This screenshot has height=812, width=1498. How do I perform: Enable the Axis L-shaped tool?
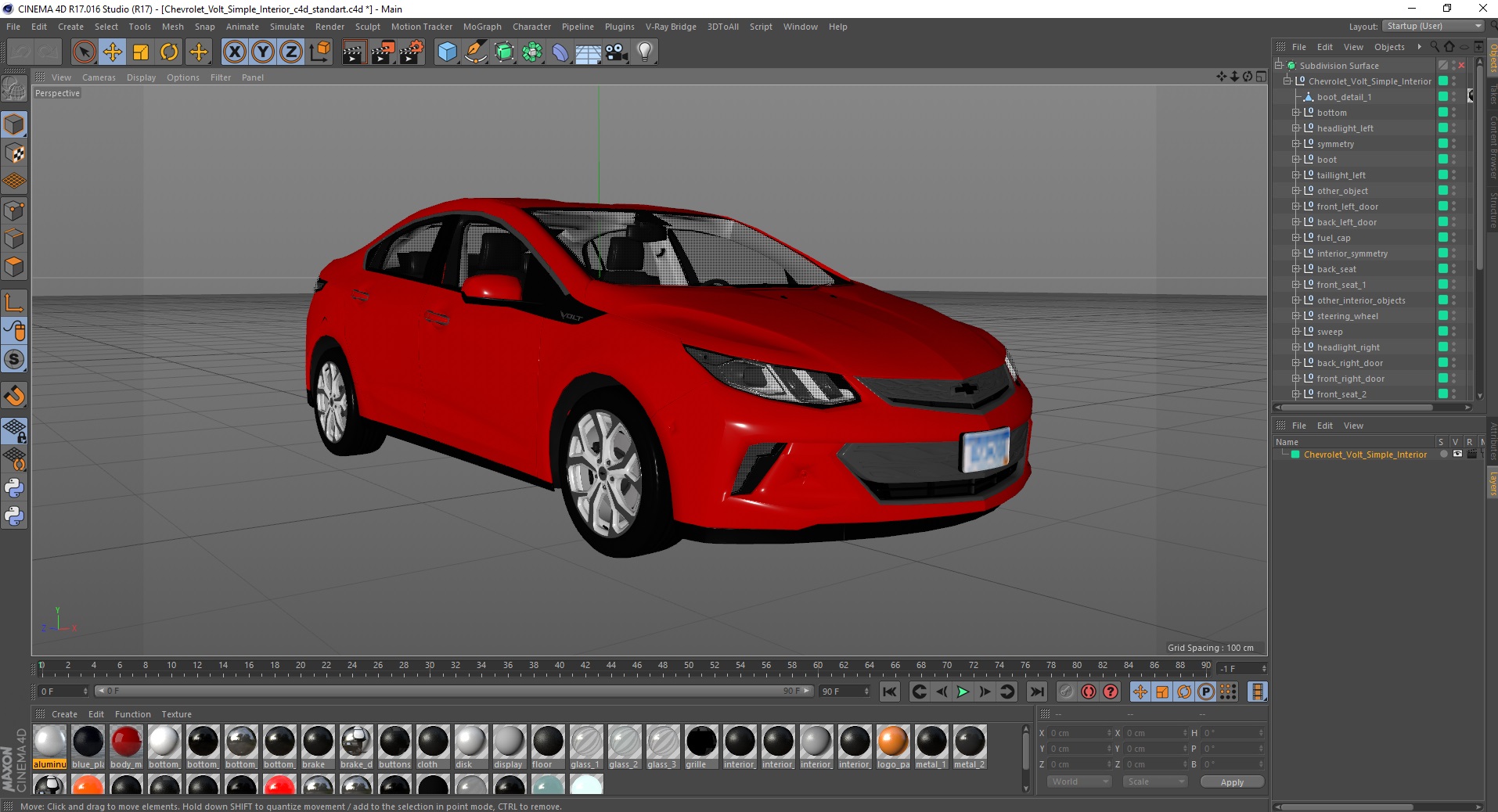point(14,303)
